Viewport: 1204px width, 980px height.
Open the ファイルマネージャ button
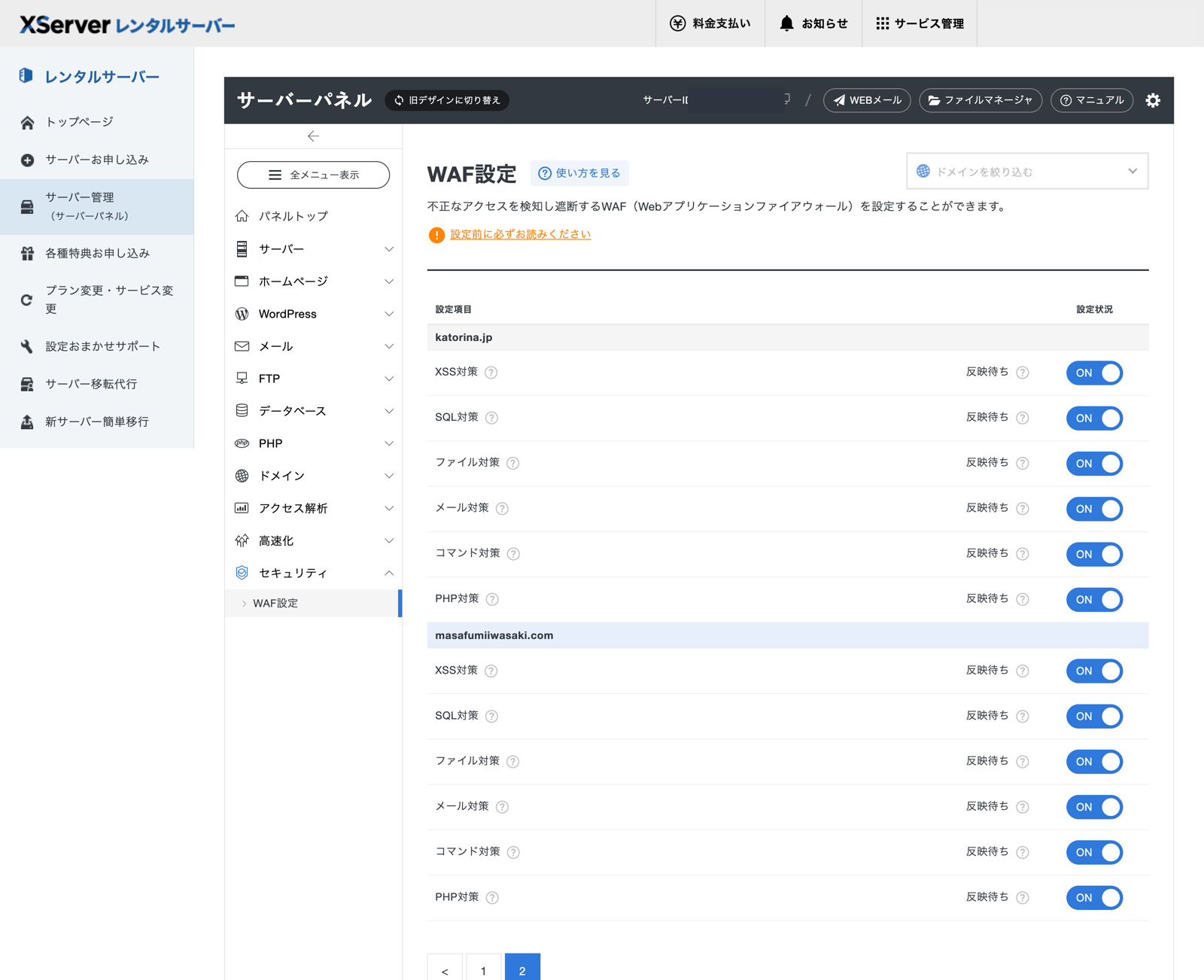point(981,100)
